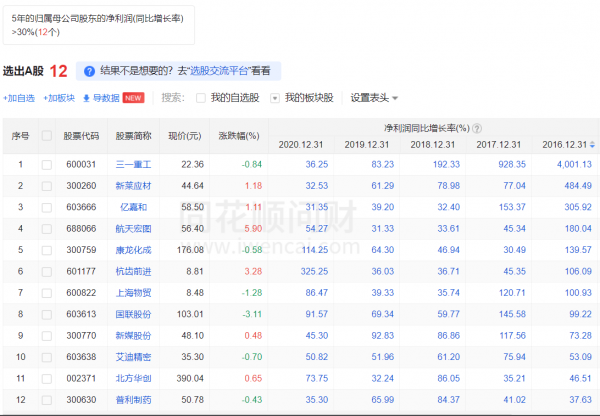This screenshot has height=416, width=600.
Task: Click the 涨跌幅(%) column header
Action: click(x=239, y=136)
